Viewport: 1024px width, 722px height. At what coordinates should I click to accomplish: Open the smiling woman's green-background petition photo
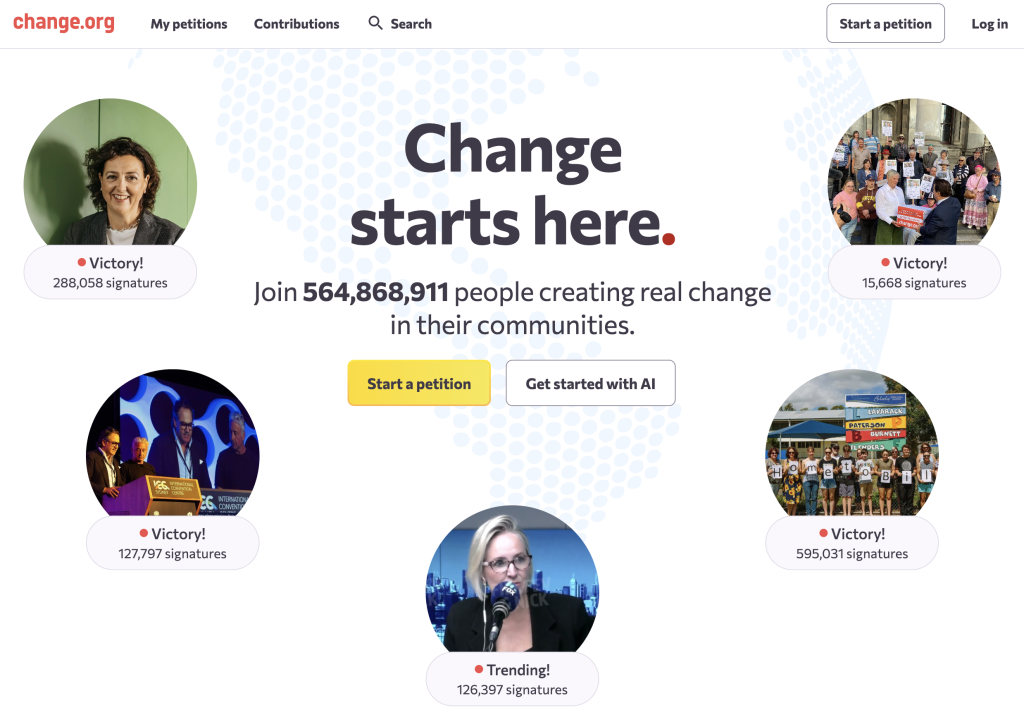click(110, 175)
